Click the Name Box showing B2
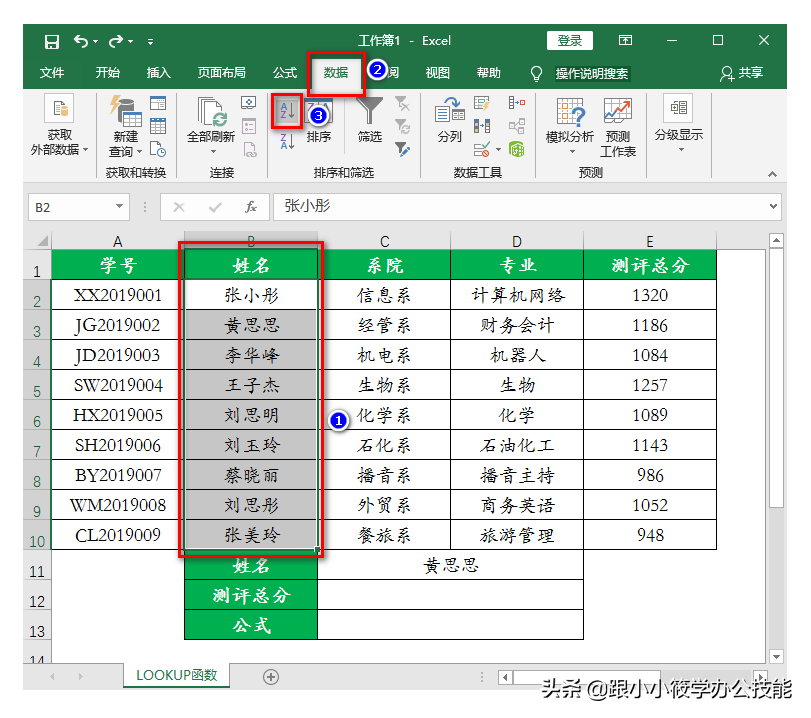 71,207
